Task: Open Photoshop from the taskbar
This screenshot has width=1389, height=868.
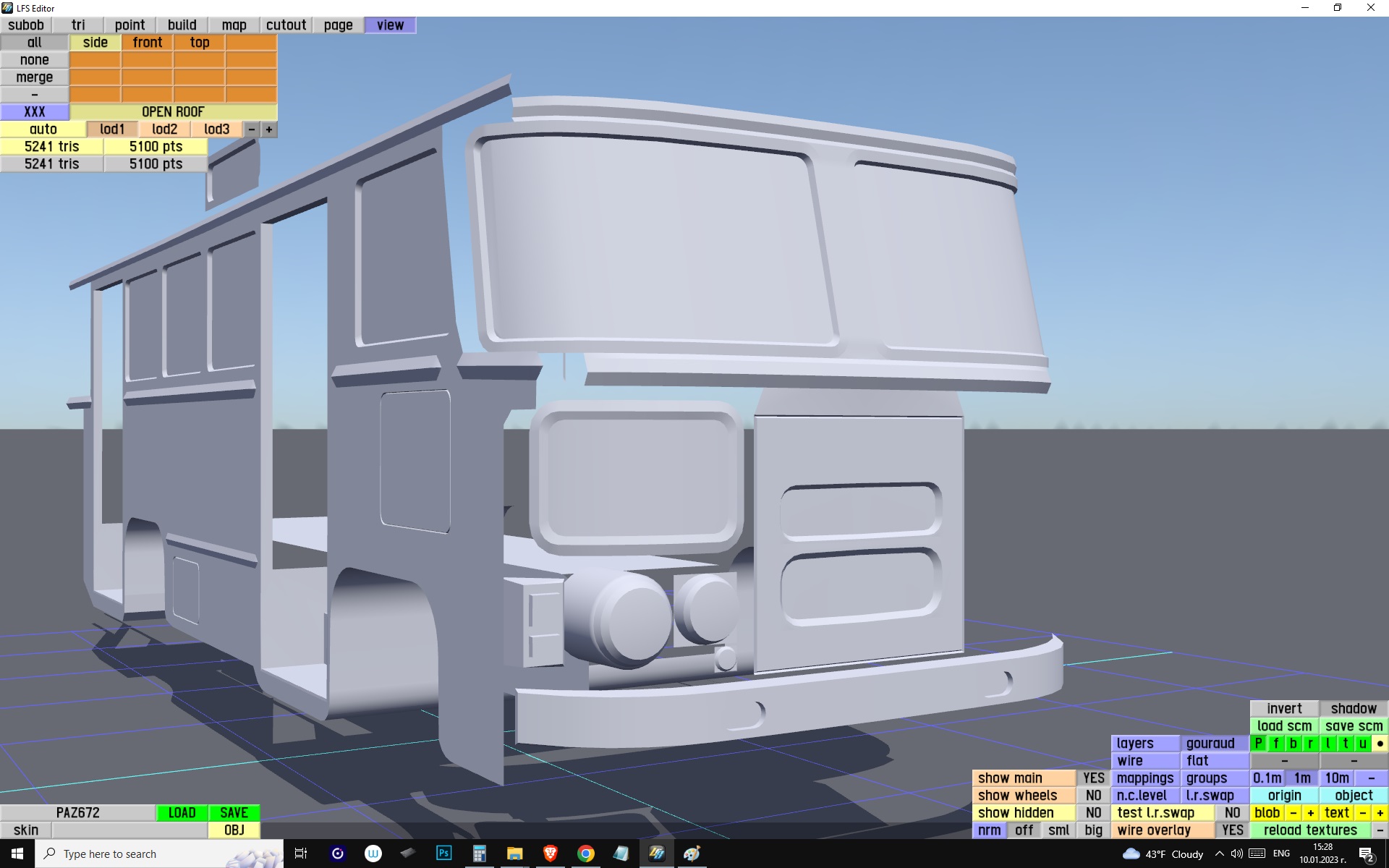Action: [444, 854]
